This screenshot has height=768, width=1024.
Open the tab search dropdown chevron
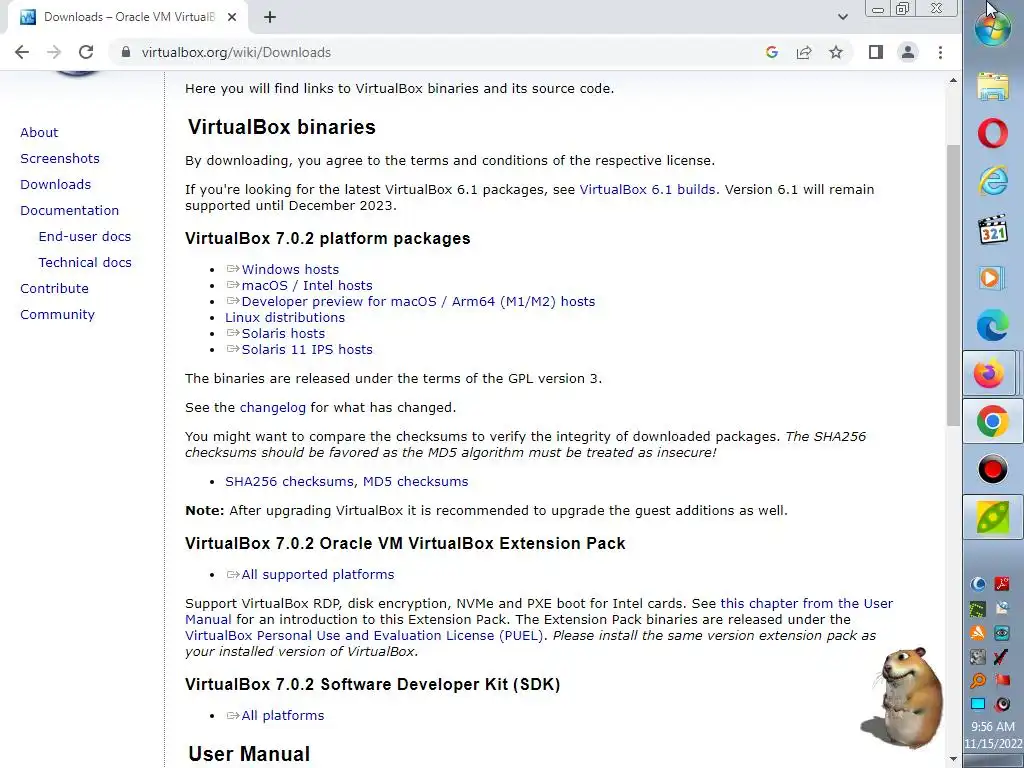[x=842, y=17]
